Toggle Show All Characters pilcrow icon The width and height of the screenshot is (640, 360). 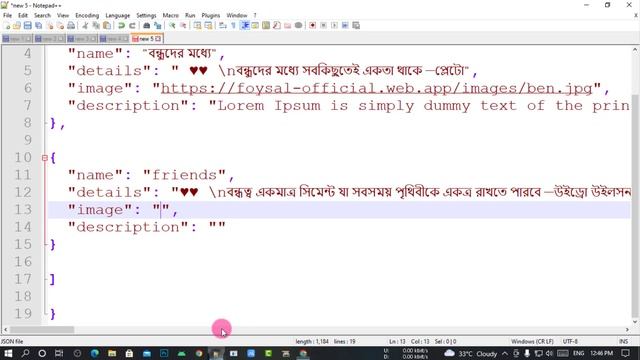point(233,26)
